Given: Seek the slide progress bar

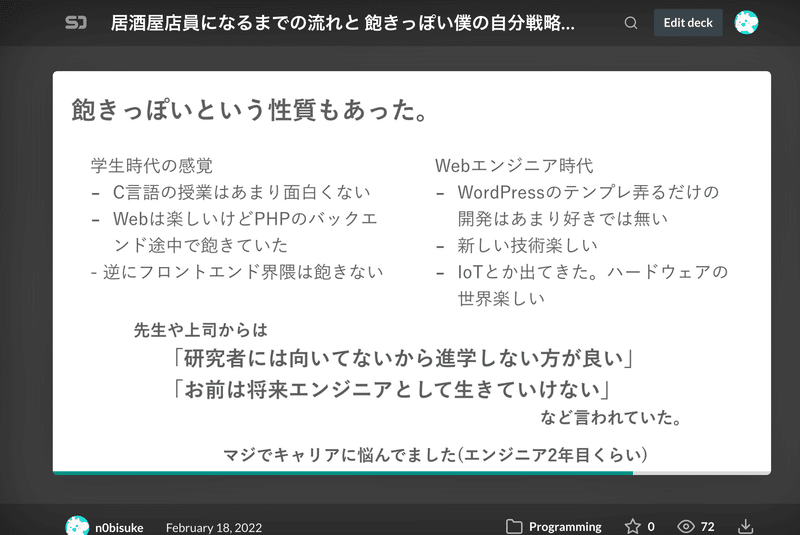Looking at the screenshot, I should coord(412,473).
